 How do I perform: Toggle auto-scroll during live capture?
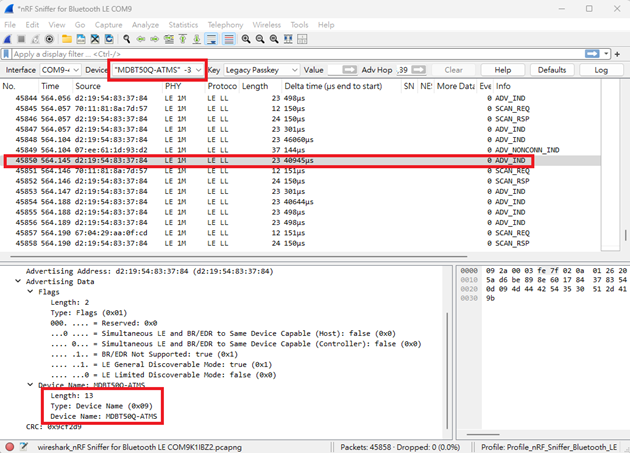pos(212,39)
